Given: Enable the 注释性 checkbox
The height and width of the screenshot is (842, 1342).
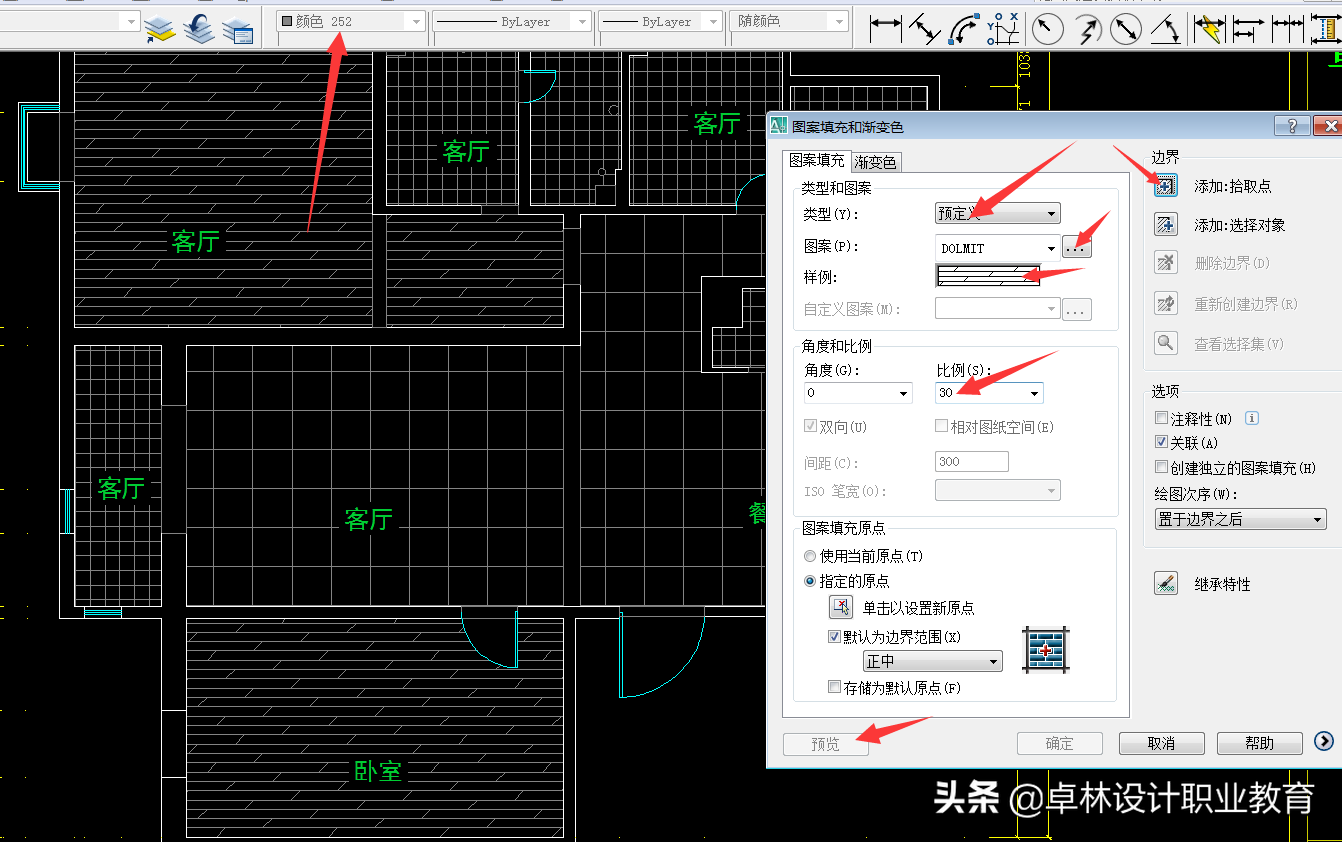Looking at the screenshot, I should (x=1160, y=417).
